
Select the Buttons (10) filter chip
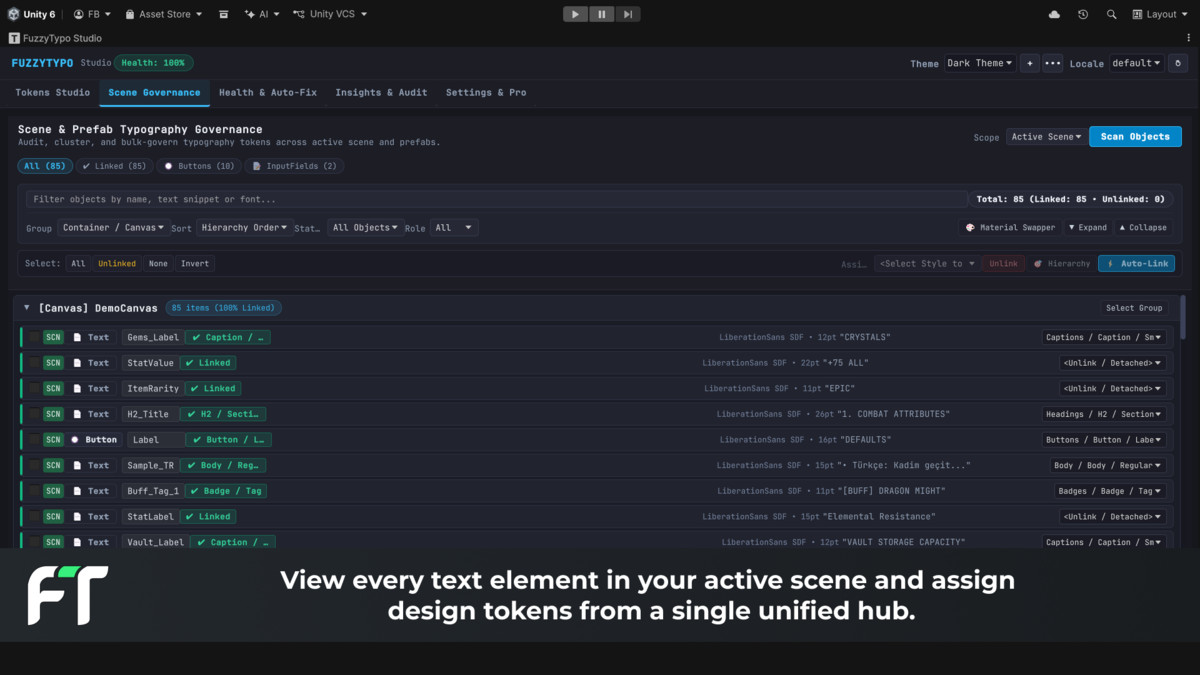click(x=200, y=166)
